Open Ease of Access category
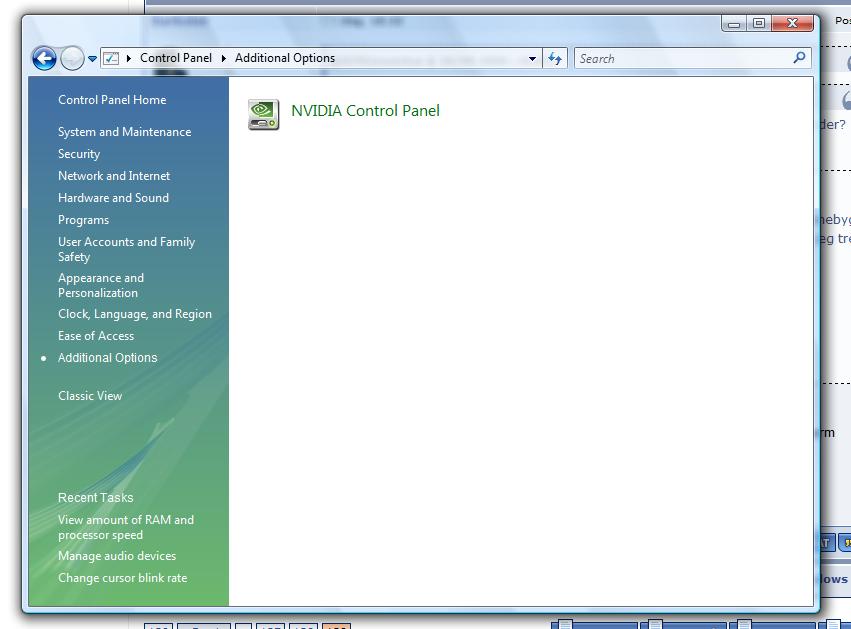851x629 pixels. (96, 336)
